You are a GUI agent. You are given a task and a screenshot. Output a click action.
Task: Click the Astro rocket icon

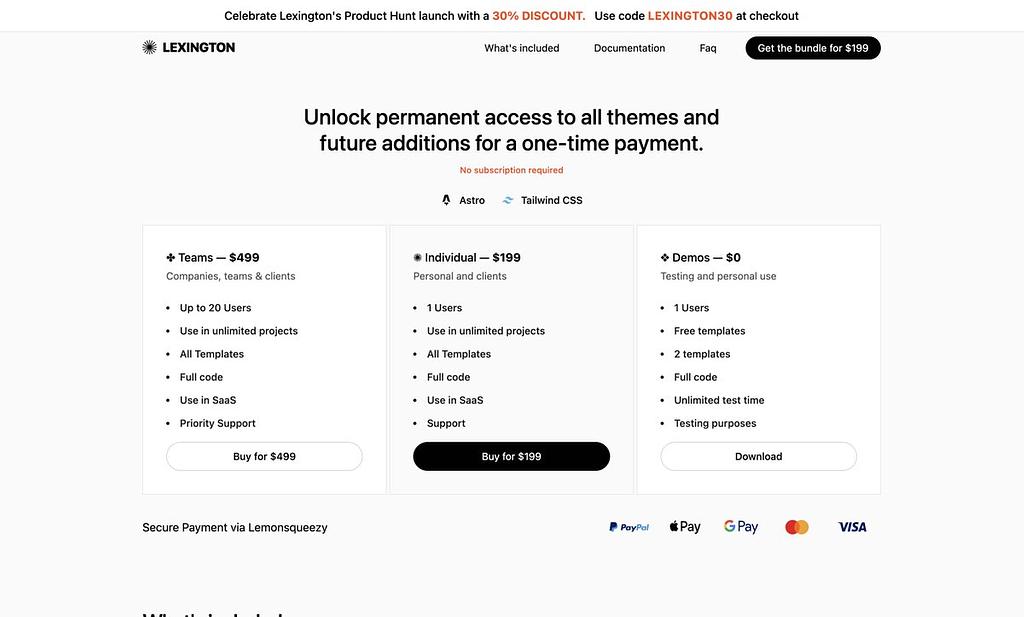447,200
